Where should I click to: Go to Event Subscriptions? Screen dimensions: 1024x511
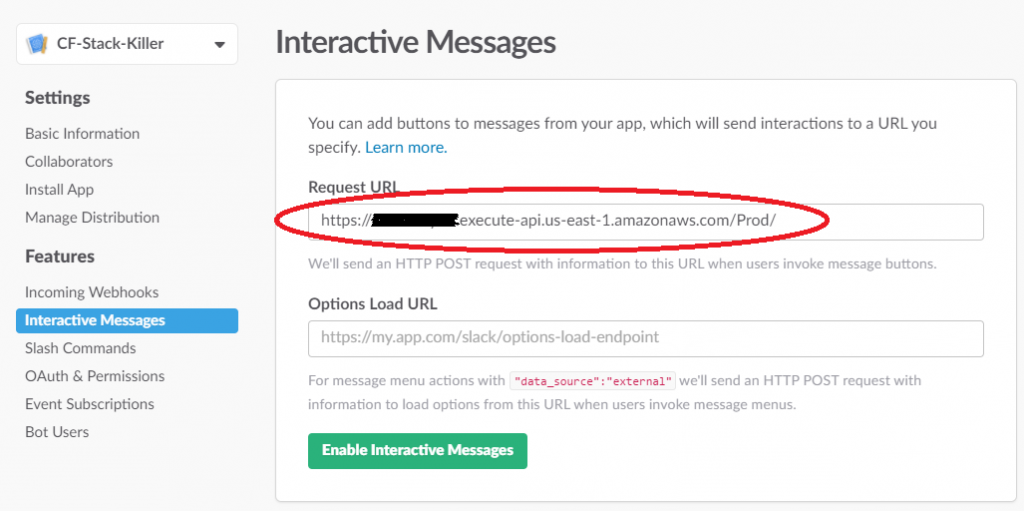click(90, 404)
